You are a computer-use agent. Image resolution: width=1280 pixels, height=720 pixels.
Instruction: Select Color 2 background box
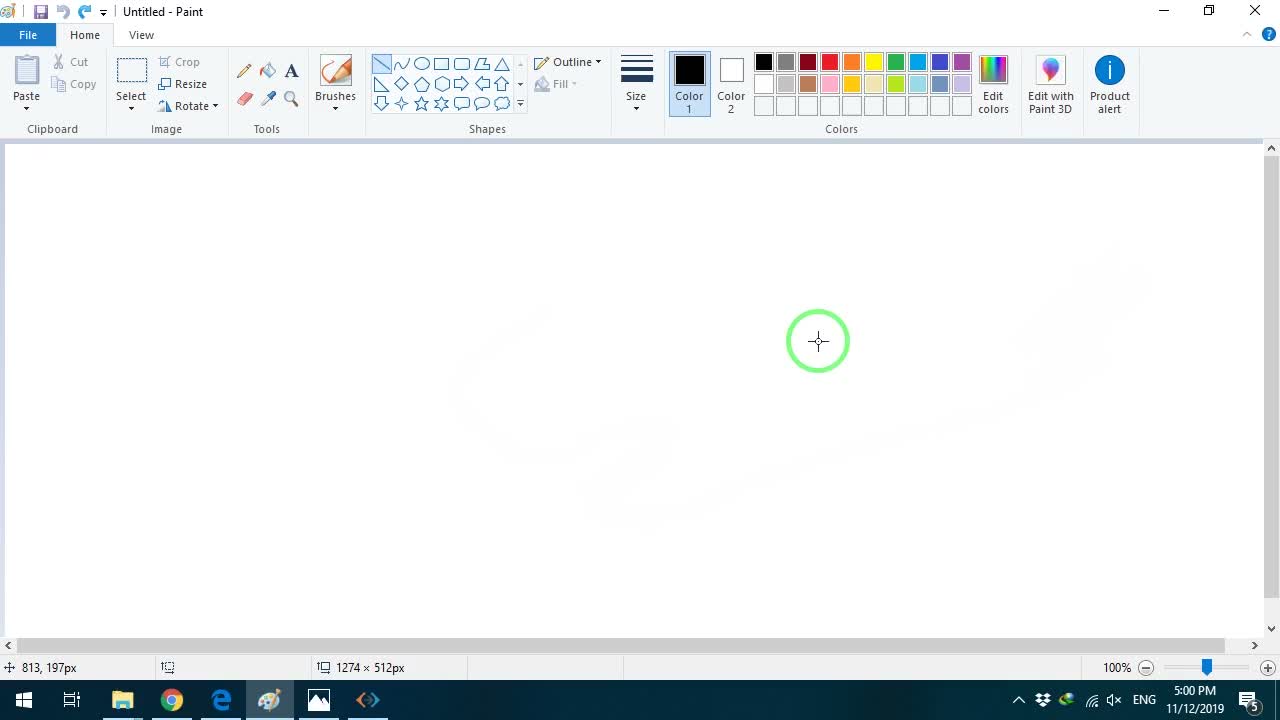point(731,83)
